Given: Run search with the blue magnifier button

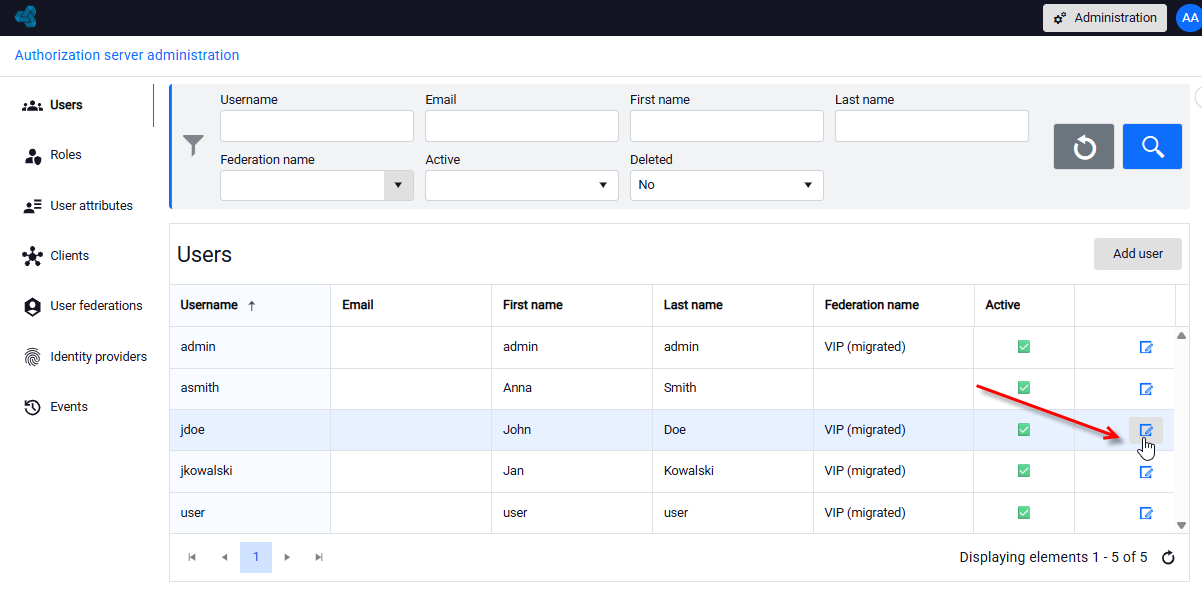Looking at the screenshot, I should tap(1152, 147).
